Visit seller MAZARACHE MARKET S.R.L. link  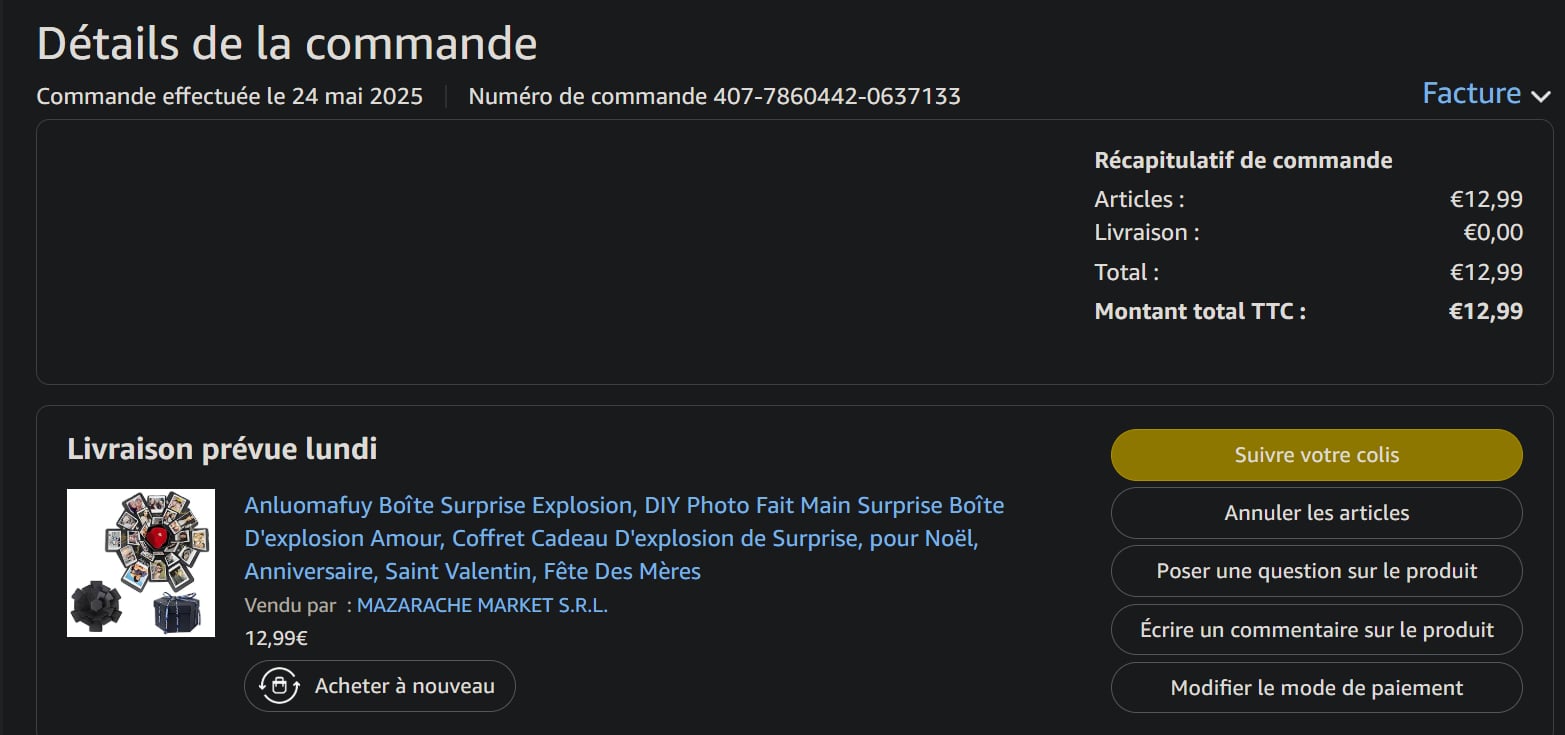pyautogui.click(x=482, y=605)
